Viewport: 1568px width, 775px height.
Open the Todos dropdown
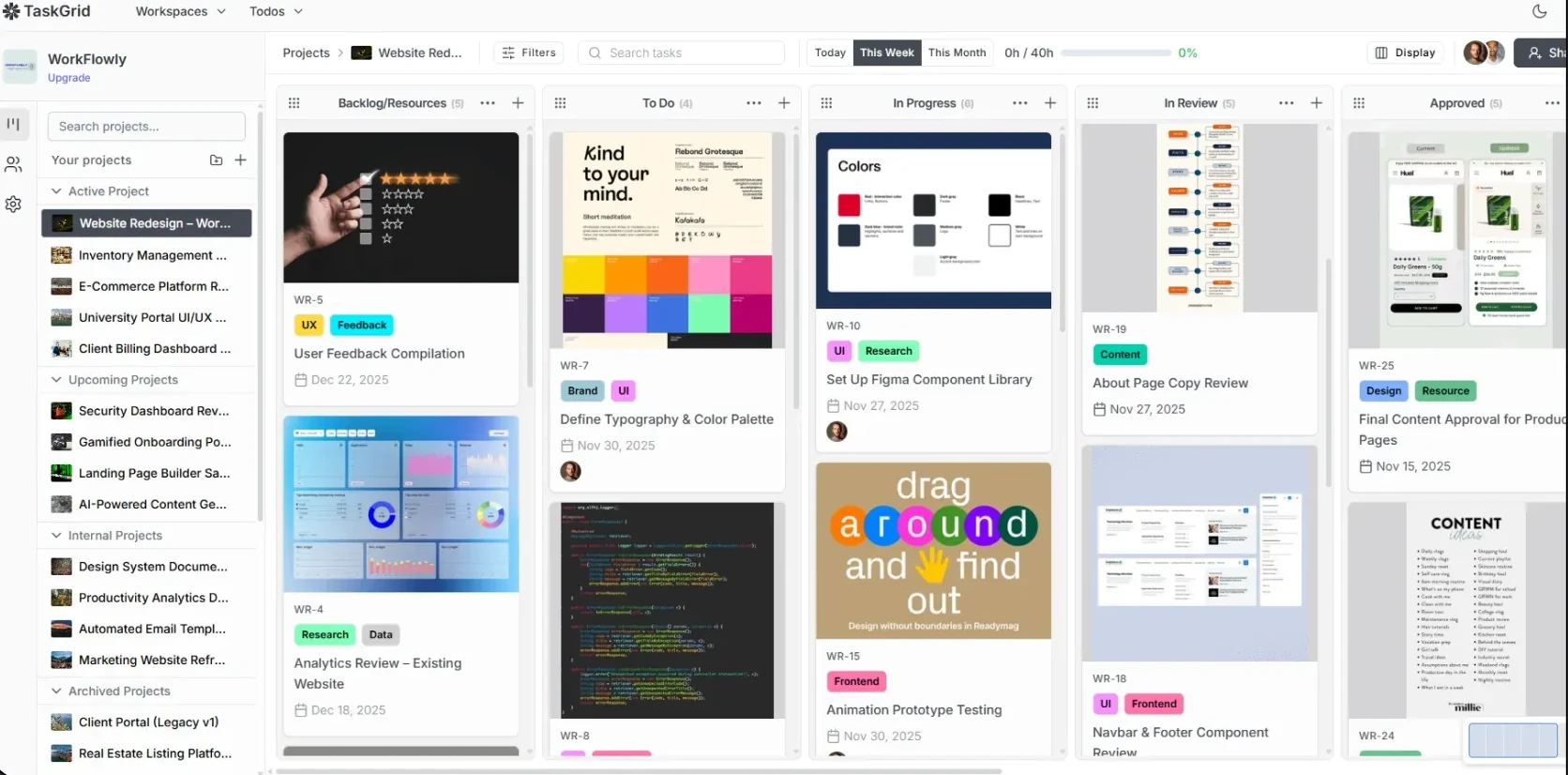pos(276,11)
